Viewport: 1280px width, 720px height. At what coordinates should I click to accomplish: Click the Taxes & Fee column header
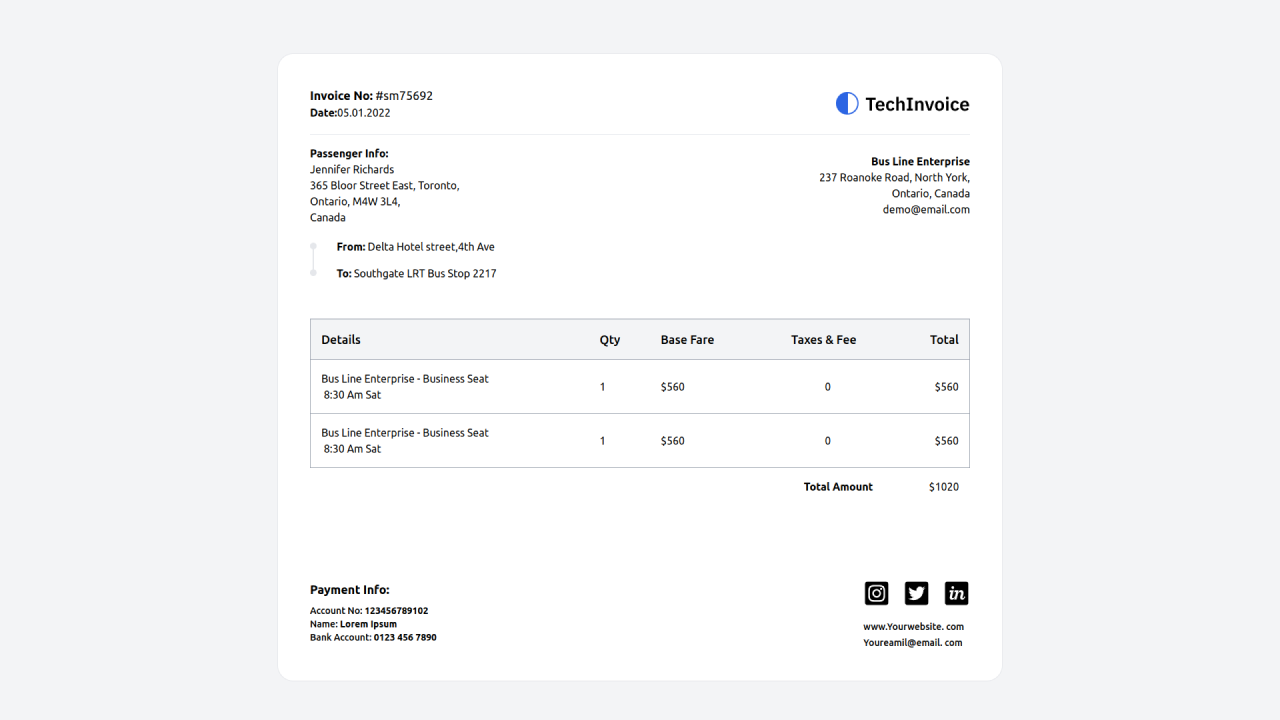click(823, 340)
